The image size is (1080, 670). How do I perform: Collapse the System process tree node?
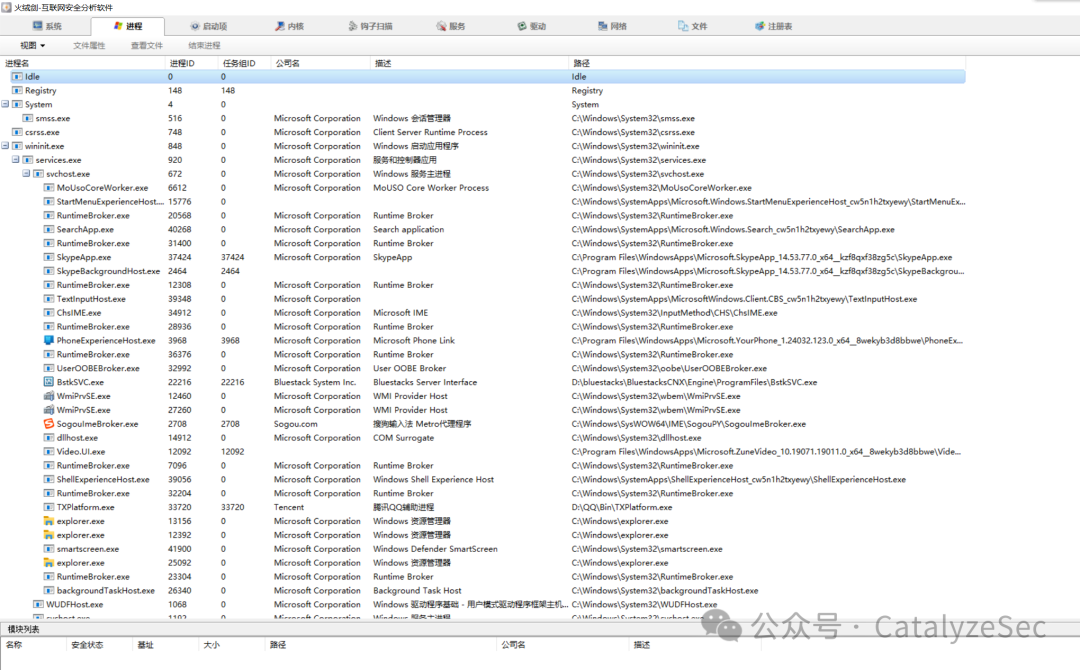(5, 104)
